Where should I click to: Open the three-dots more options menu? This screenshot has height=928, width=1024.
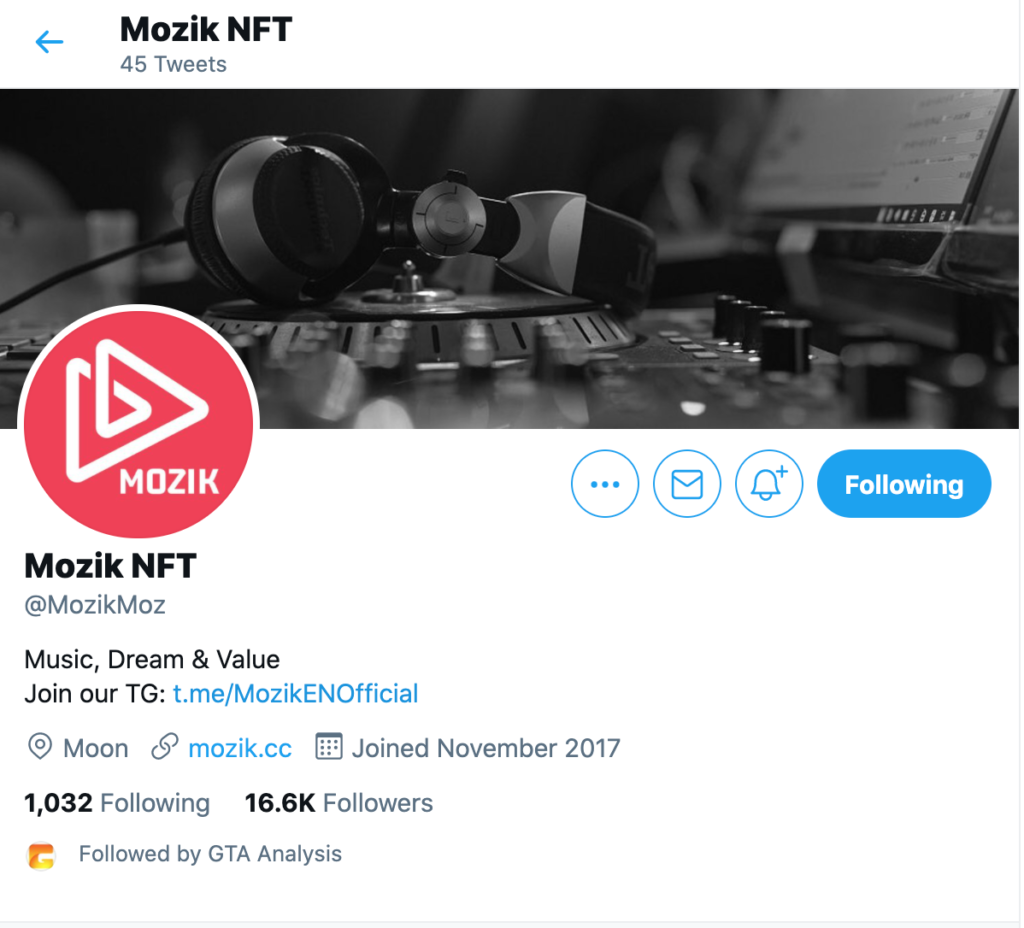[605, 484]
